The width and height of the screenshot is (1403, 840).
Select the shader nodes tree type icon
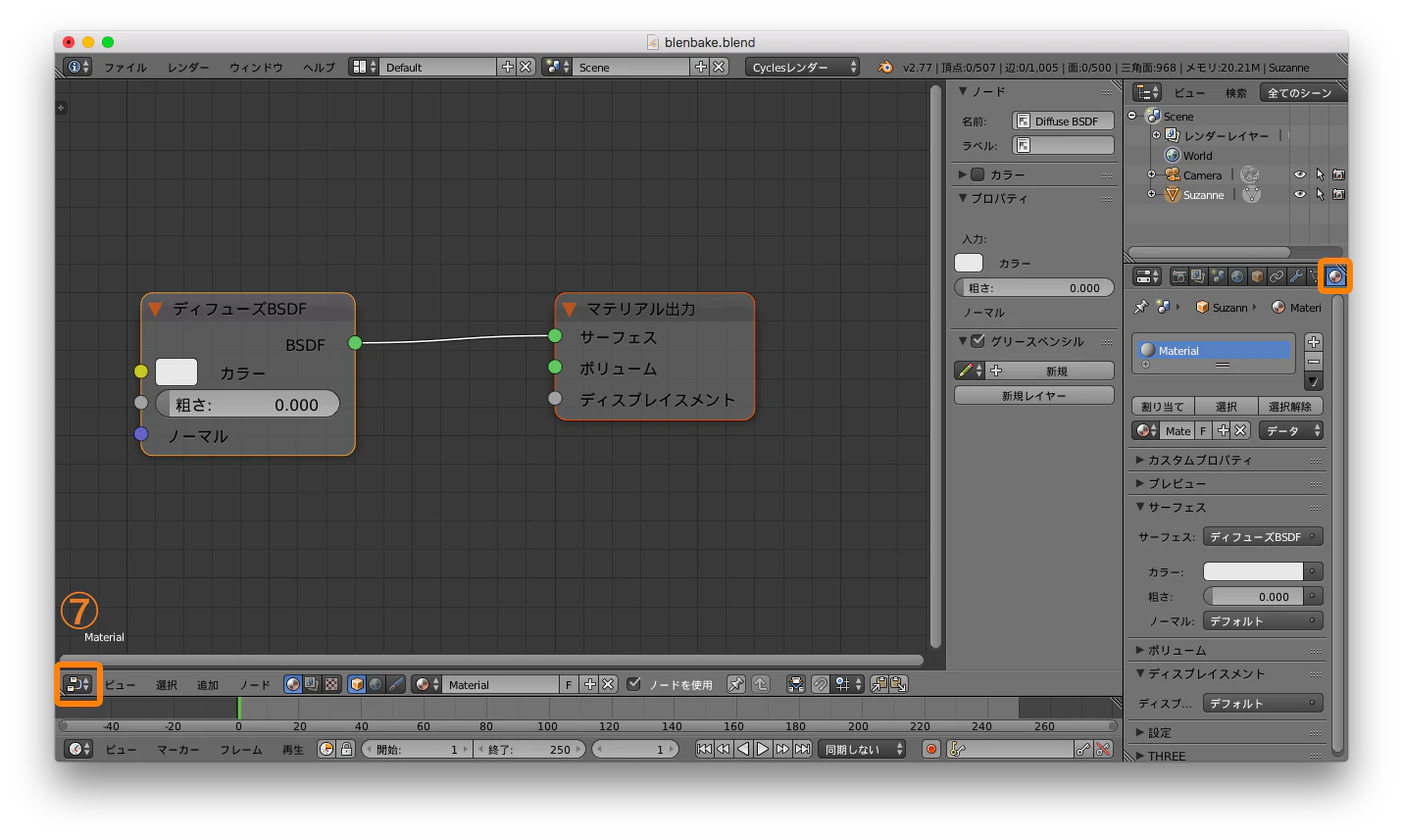(293, 684)
